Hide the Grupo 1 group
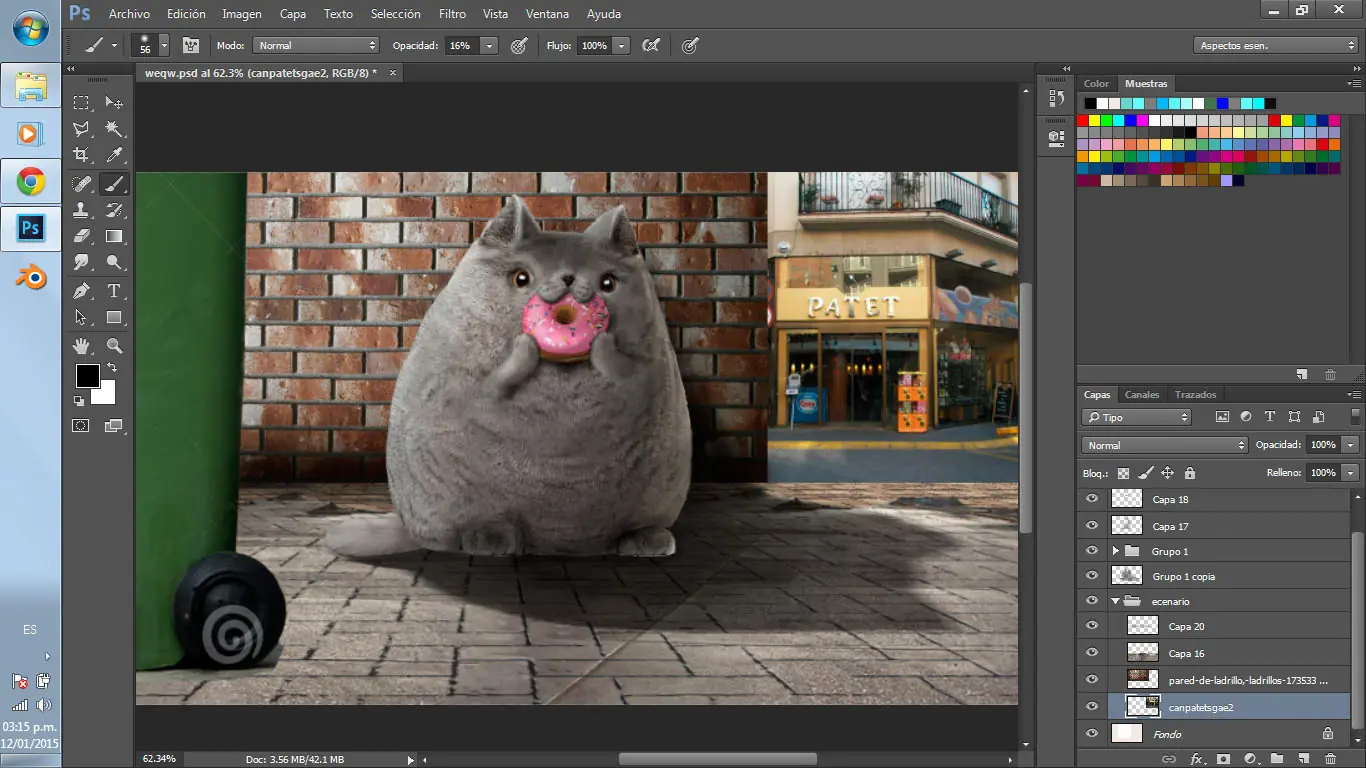1366x768 pixels. (x=1092, y=551)
